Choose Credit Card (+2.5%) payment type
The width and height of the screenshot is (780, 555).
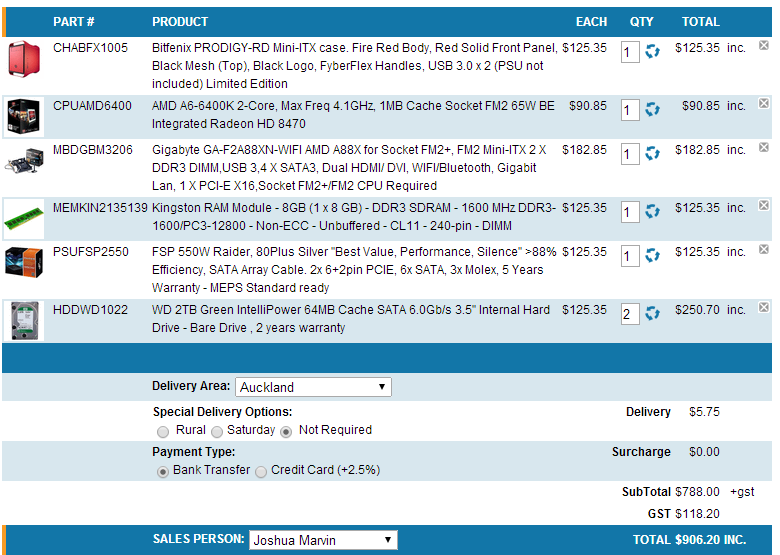click(261, 471)
